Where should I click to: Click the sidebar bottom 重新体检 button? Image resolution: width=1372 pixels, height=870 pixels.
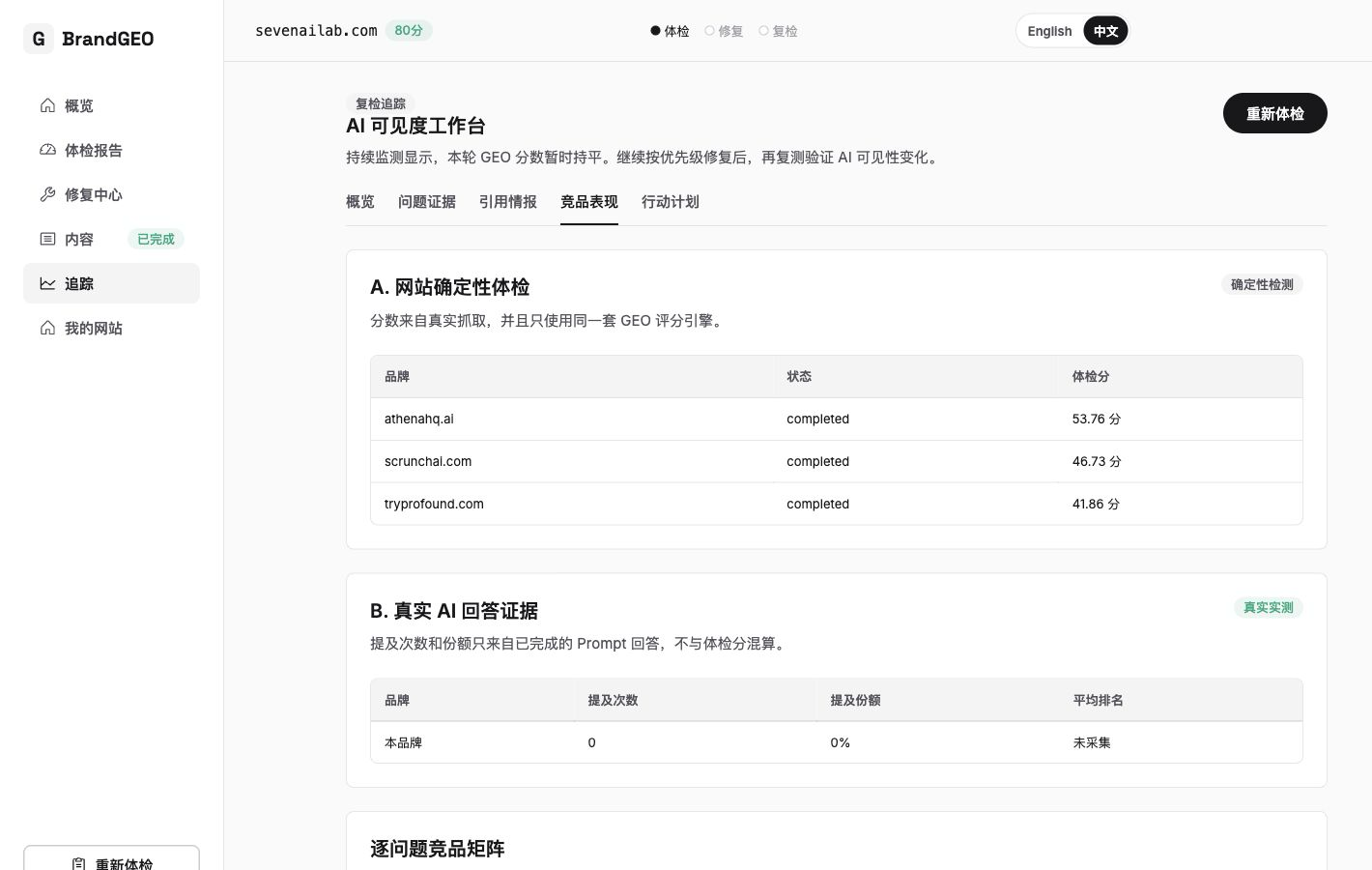tap(111, 858)
